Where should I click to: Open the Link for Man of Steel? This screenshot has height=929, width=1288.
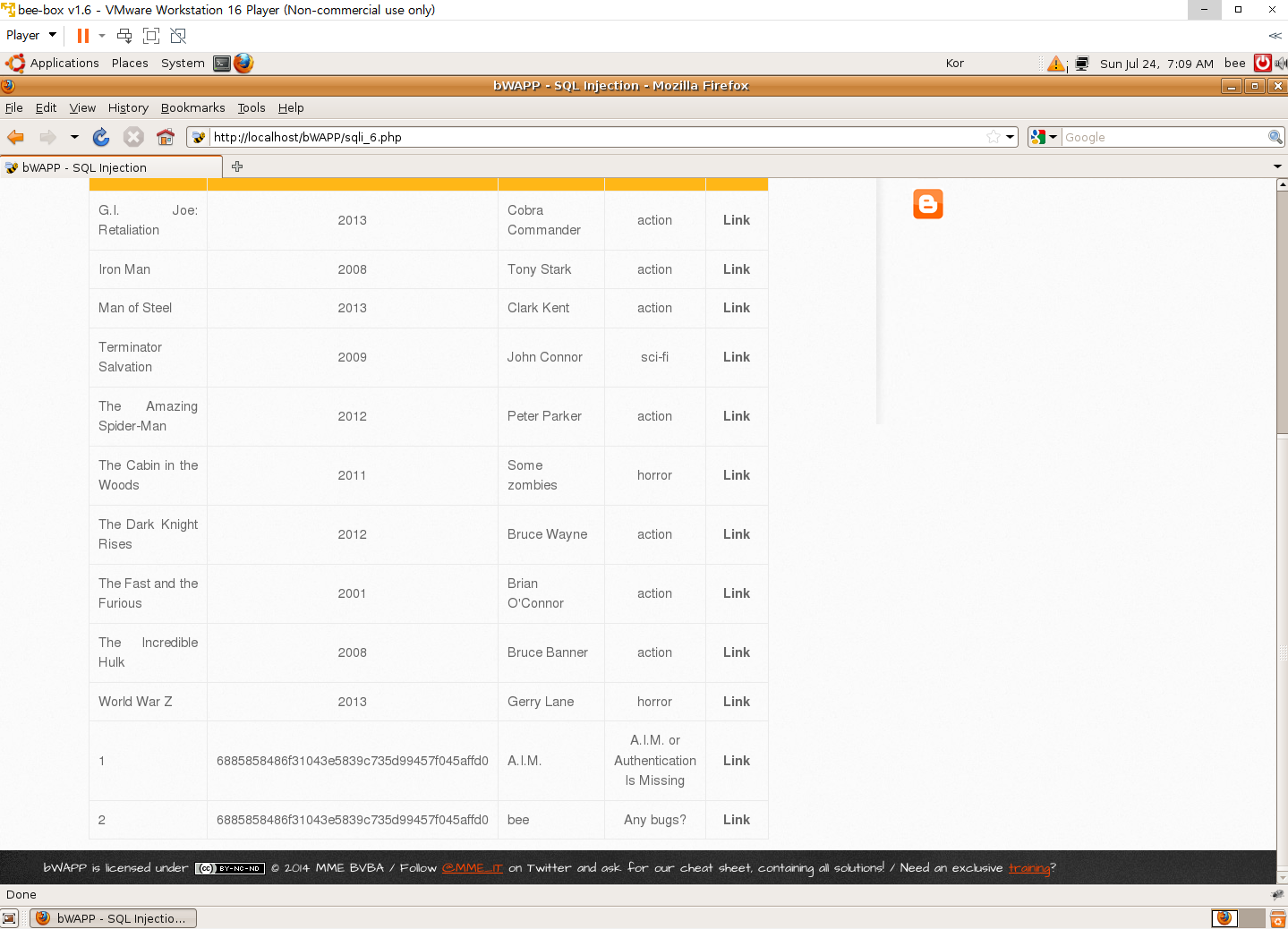point(737,308)
